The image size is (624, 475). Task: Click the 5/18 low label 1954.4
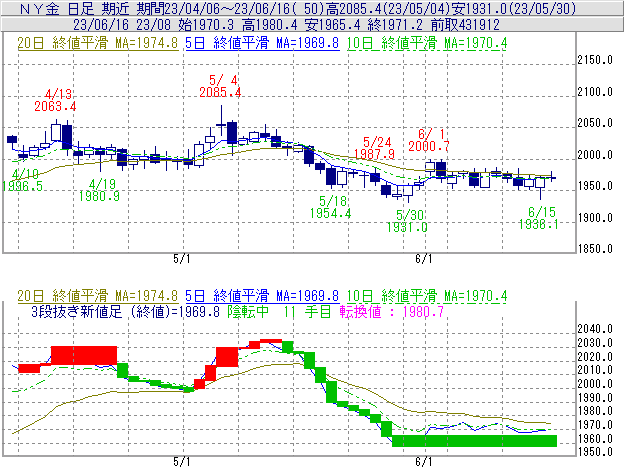click(x=331, y=214)
